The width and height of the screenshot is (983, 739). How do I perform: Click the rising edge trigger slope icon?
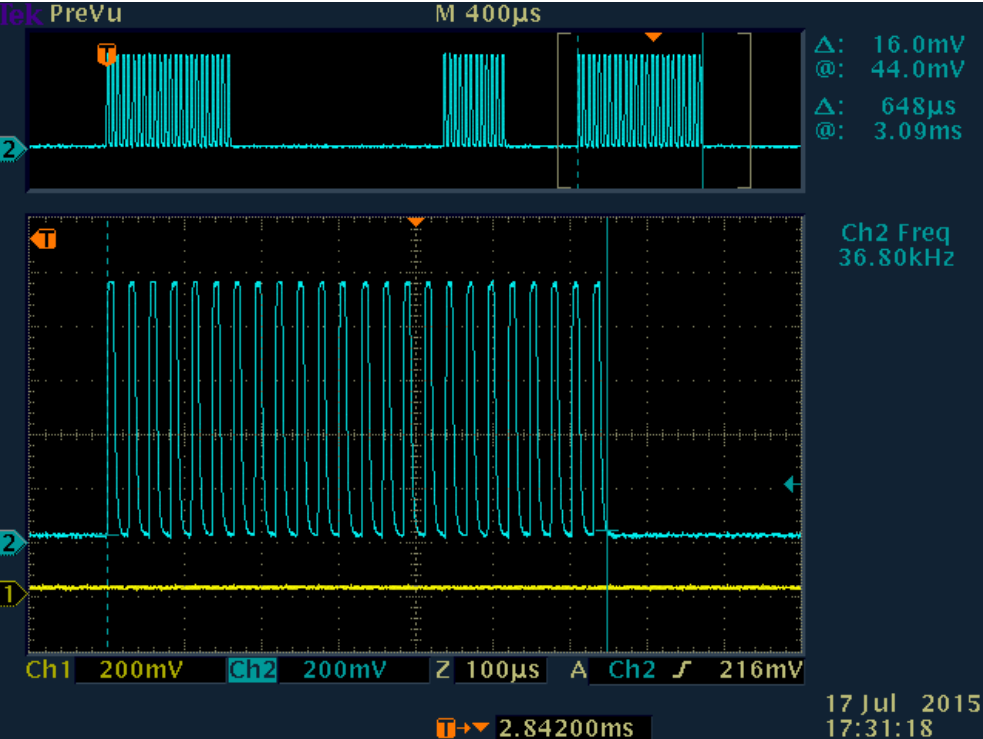coord(682,669)
